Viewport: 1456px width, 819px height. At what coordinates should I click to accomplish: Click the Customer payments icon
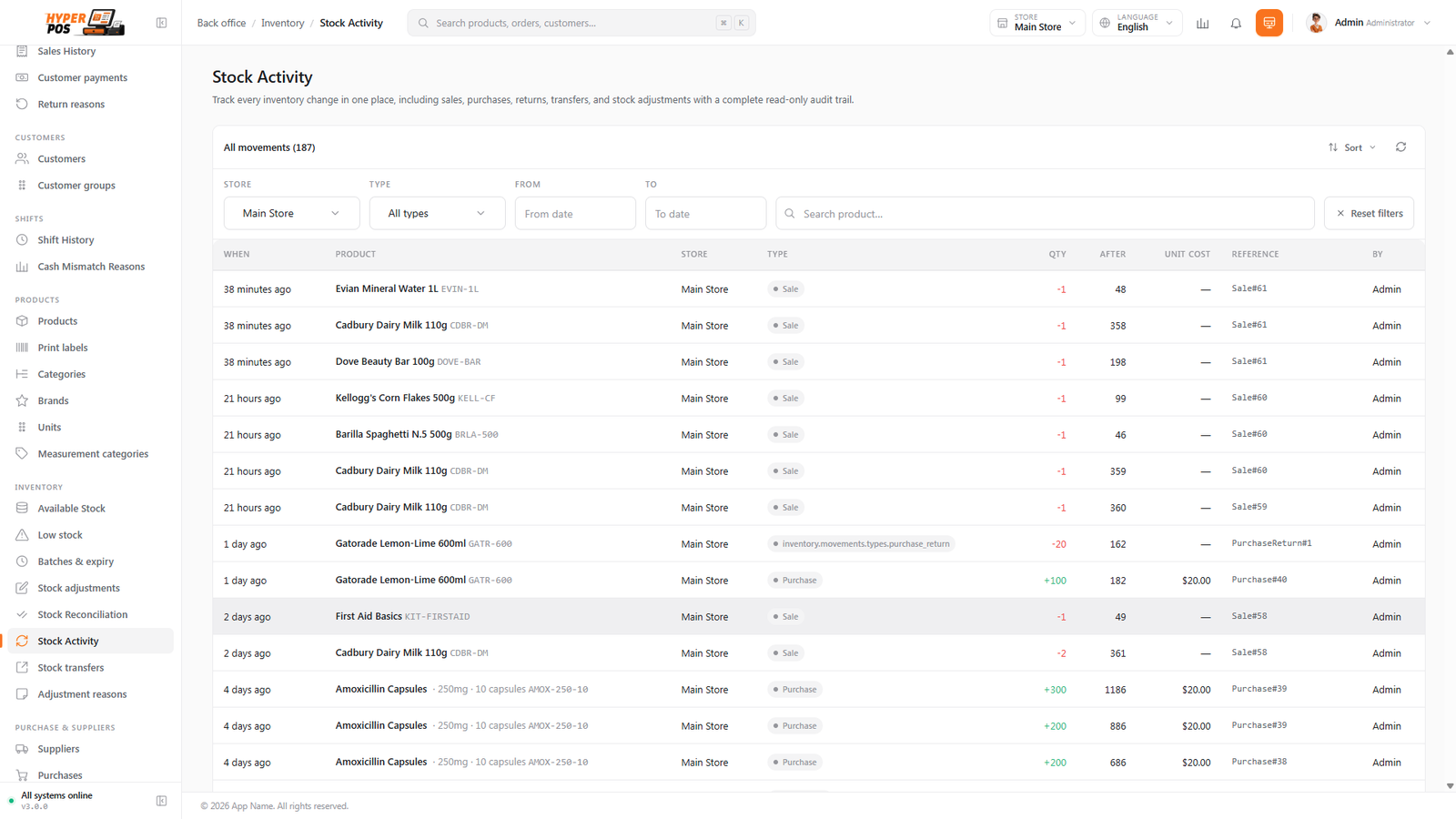tap(22, 77)
